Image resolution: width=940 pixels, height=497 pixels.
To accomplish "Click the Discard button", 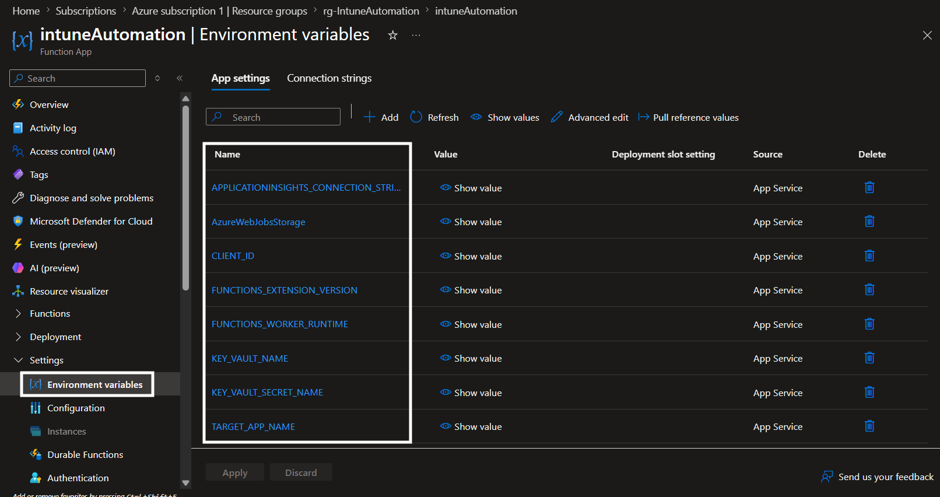I will [301, 472].
